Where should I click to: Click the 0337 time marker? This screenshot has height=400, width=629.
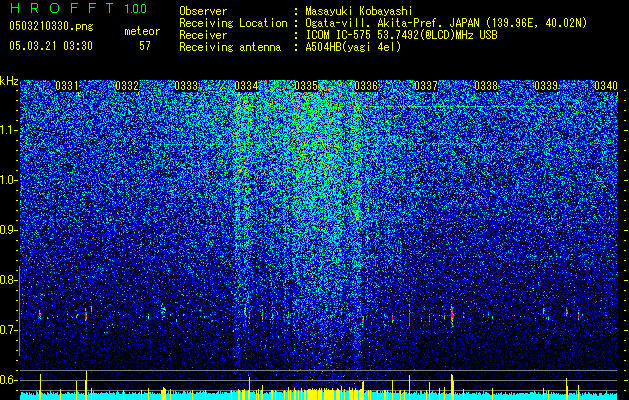coord(426,86)
